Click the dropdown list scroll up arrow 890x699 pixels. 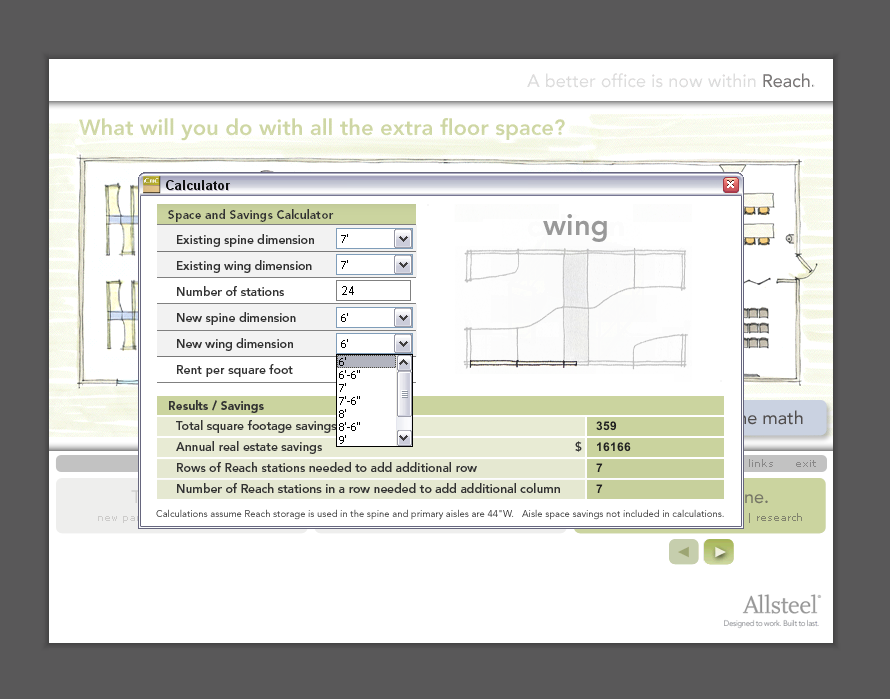(x=404, y=363)
